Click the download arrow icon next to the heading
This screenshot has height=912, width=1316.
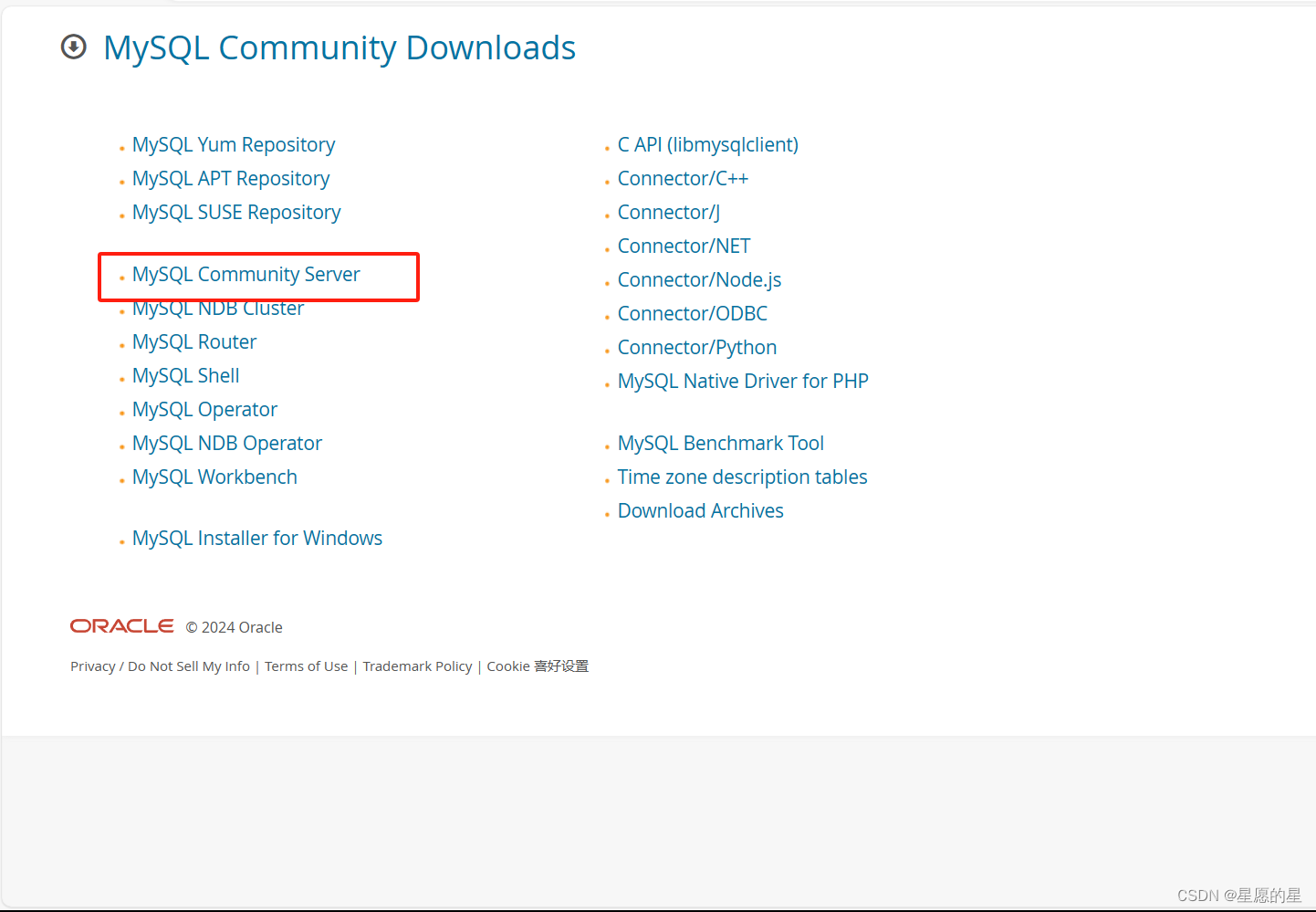pos(73,47)
